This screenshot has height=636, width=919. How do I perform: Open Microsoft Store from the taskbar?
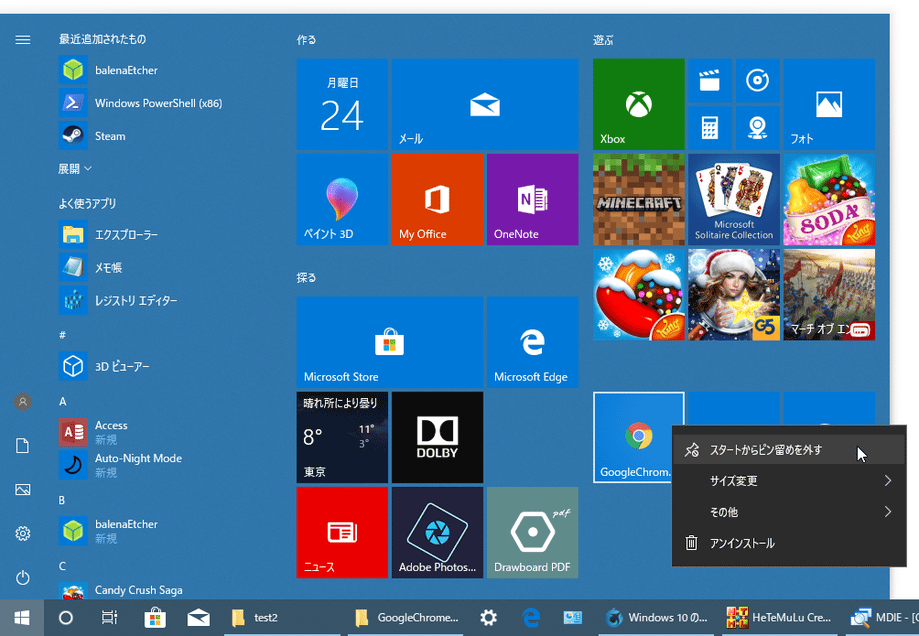(155, 617)
